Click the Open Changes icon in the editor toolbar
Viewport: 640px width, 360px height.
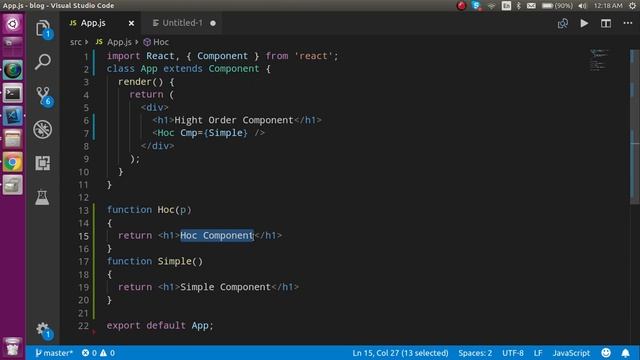(563, 23)
